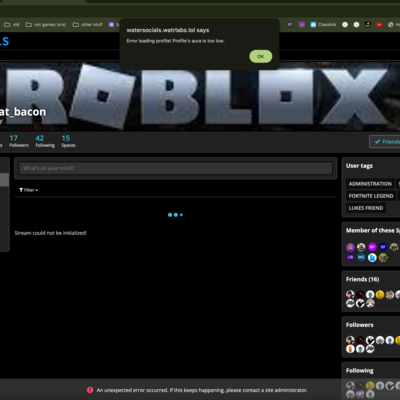This screenshot has width=400, height=400.
Task: Open the blue WG space avatar
Action: pos(361,257)
